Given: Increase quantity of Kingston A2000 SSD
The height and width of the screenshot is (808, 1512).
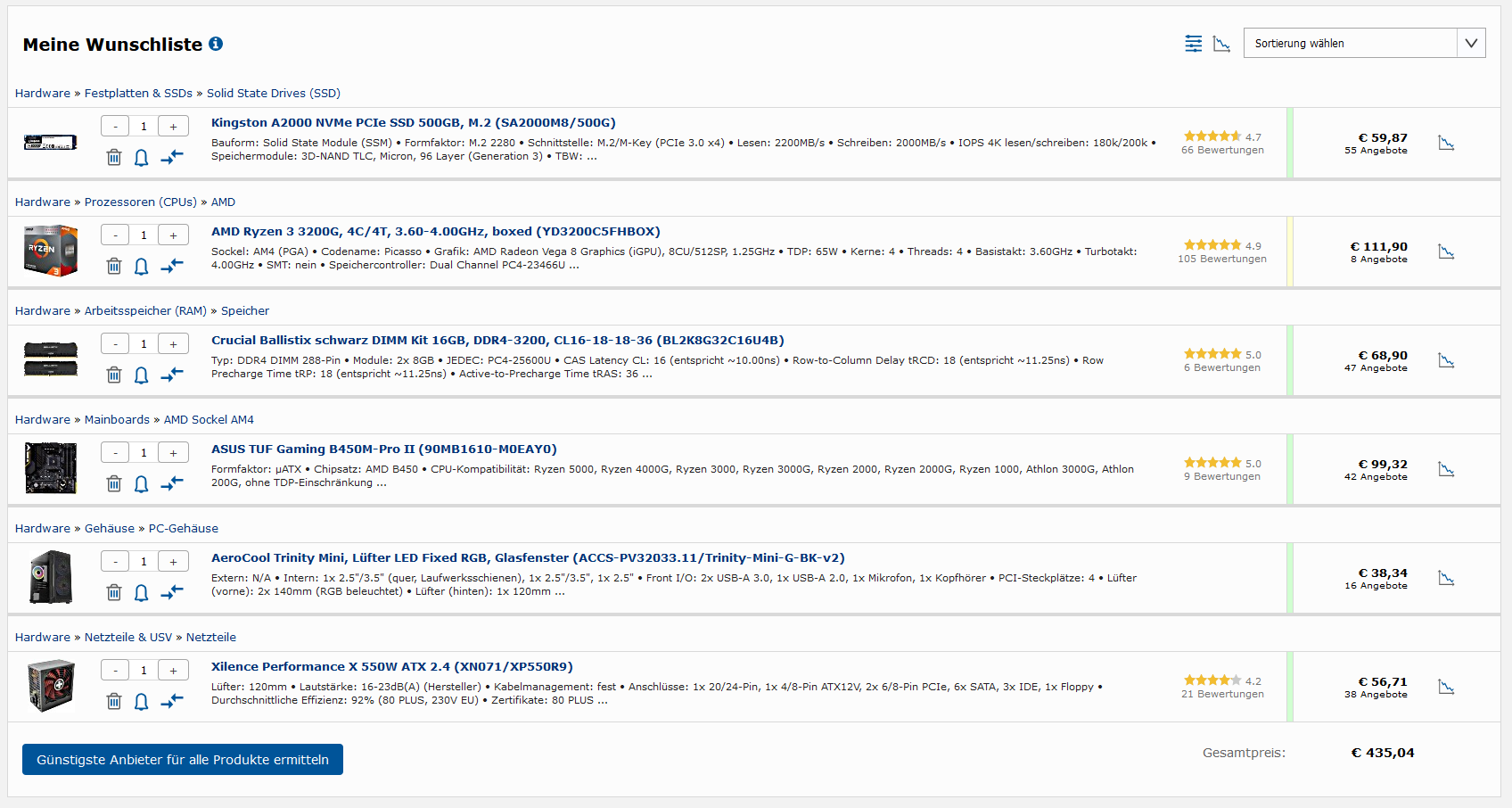Looking at the screenshot, I should tap(173, 127).
